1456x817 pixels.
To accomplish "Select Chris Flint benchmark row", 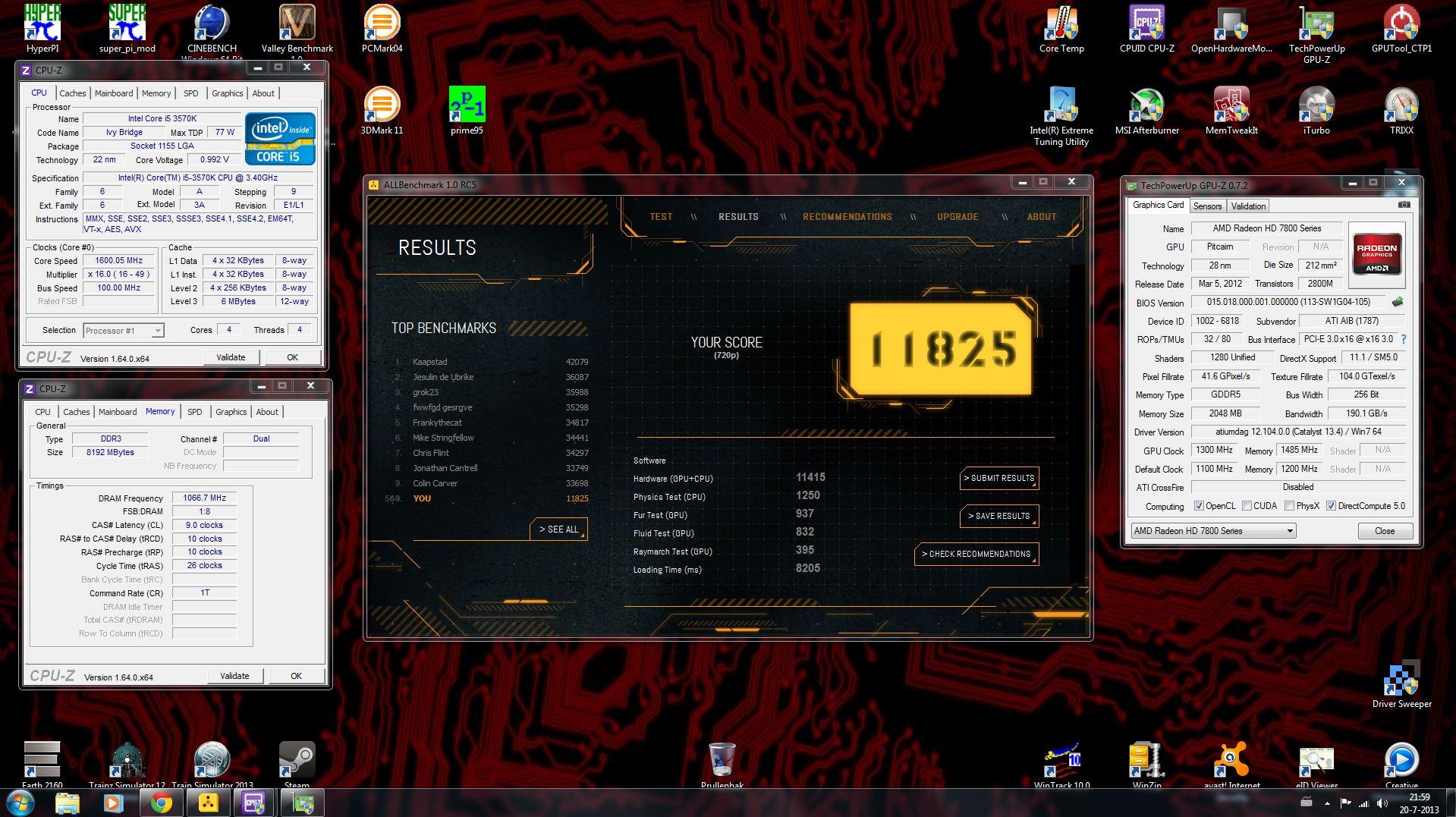I will (492, 453).
